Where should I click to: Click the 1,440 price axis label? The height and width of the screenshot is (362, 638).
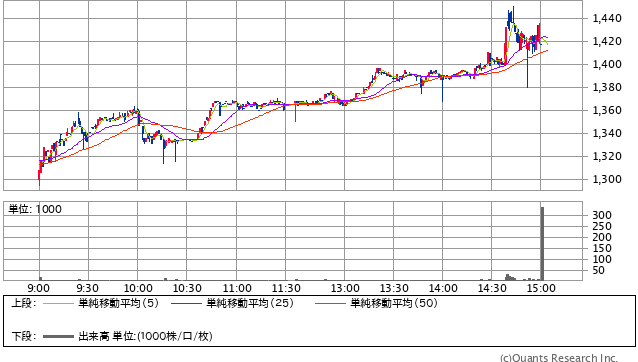(607, 18)
